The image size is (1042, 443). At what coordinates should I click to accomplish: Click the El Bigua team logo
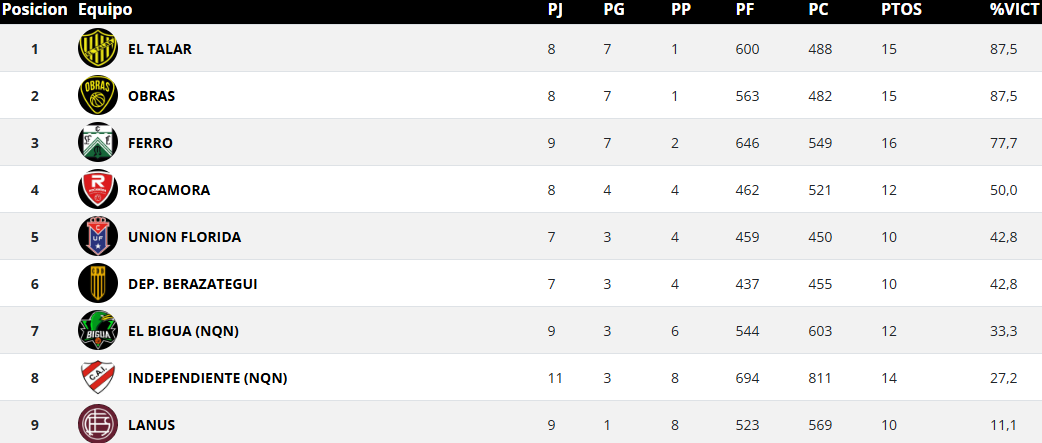(97, 331)
